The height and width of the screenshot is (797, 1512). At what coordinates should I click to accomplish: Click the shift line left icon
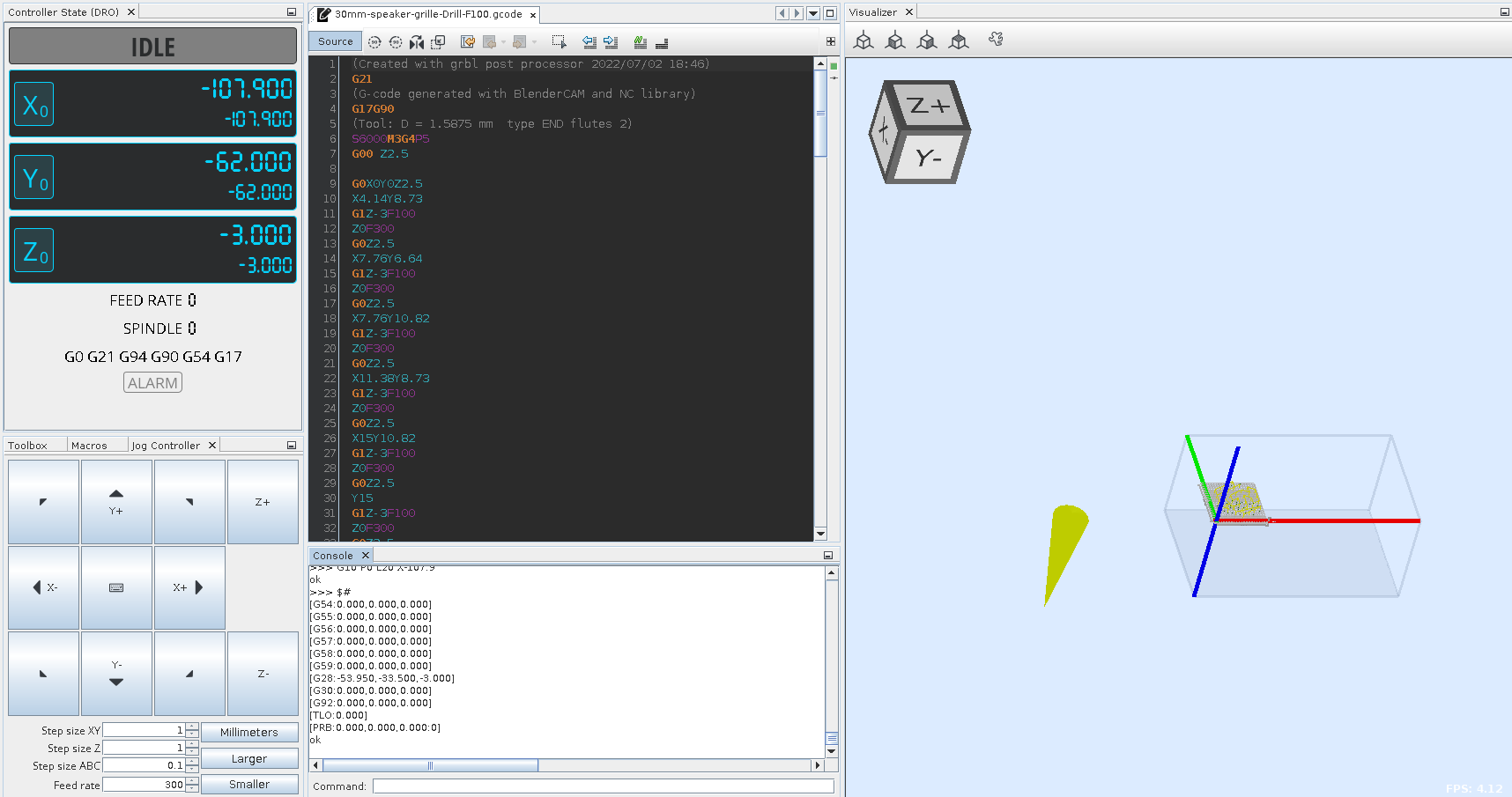coord(589,42)
